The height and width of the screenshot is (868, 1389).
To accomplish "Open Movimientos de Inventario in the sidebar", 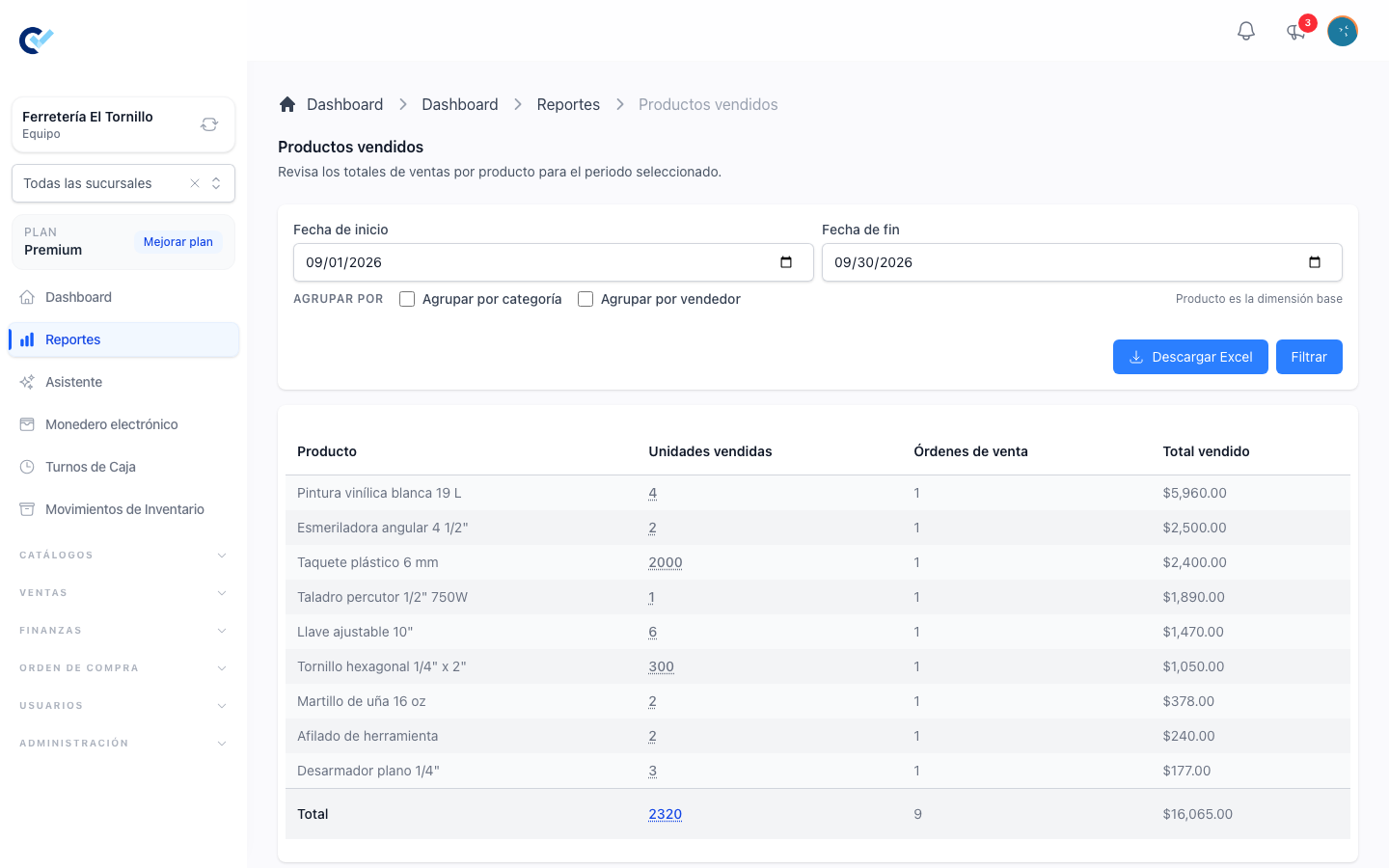I will click(123, 509).
